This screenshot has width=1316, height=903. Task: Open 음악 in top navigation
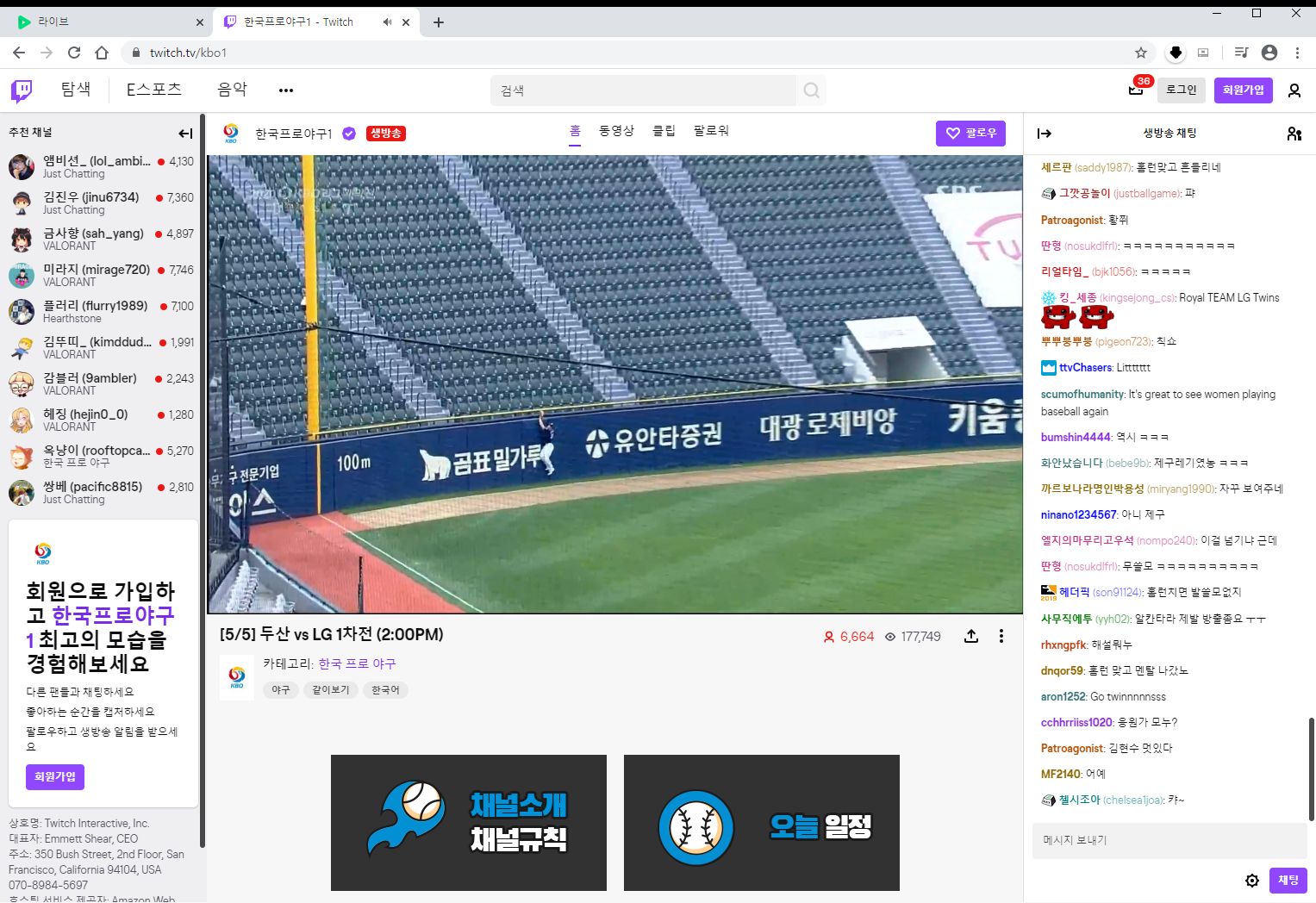click(232, 89)
